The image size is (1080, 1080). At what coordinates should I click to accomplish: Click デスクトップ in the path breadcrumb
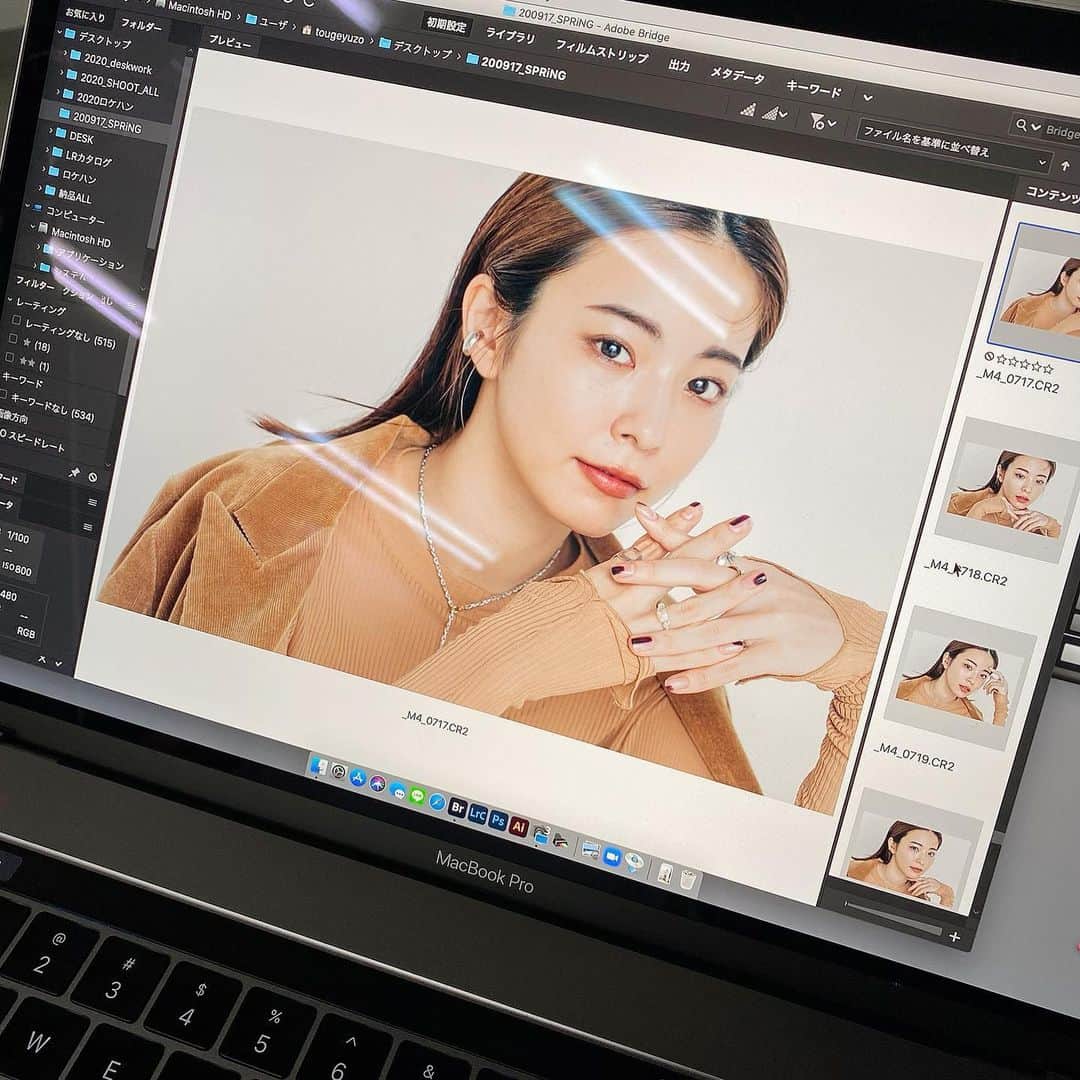click(x=422, y=50)
